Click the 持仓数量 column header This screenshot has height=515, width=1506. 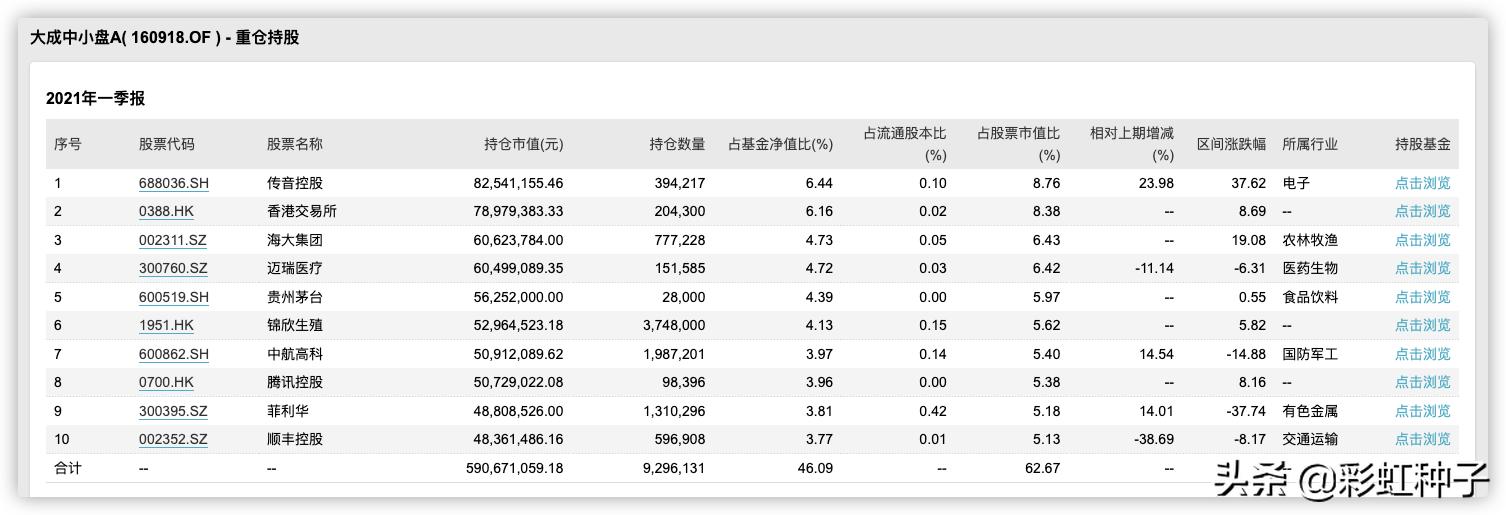pos(677,144)
